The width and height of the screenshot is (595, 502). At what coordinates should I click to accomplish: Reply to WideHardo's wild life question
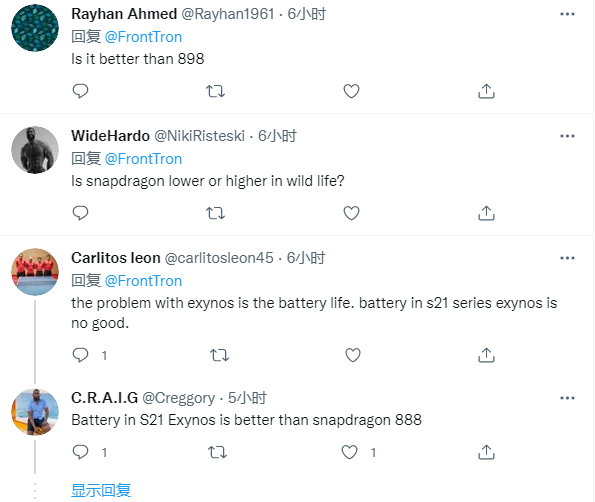(80, 213)
